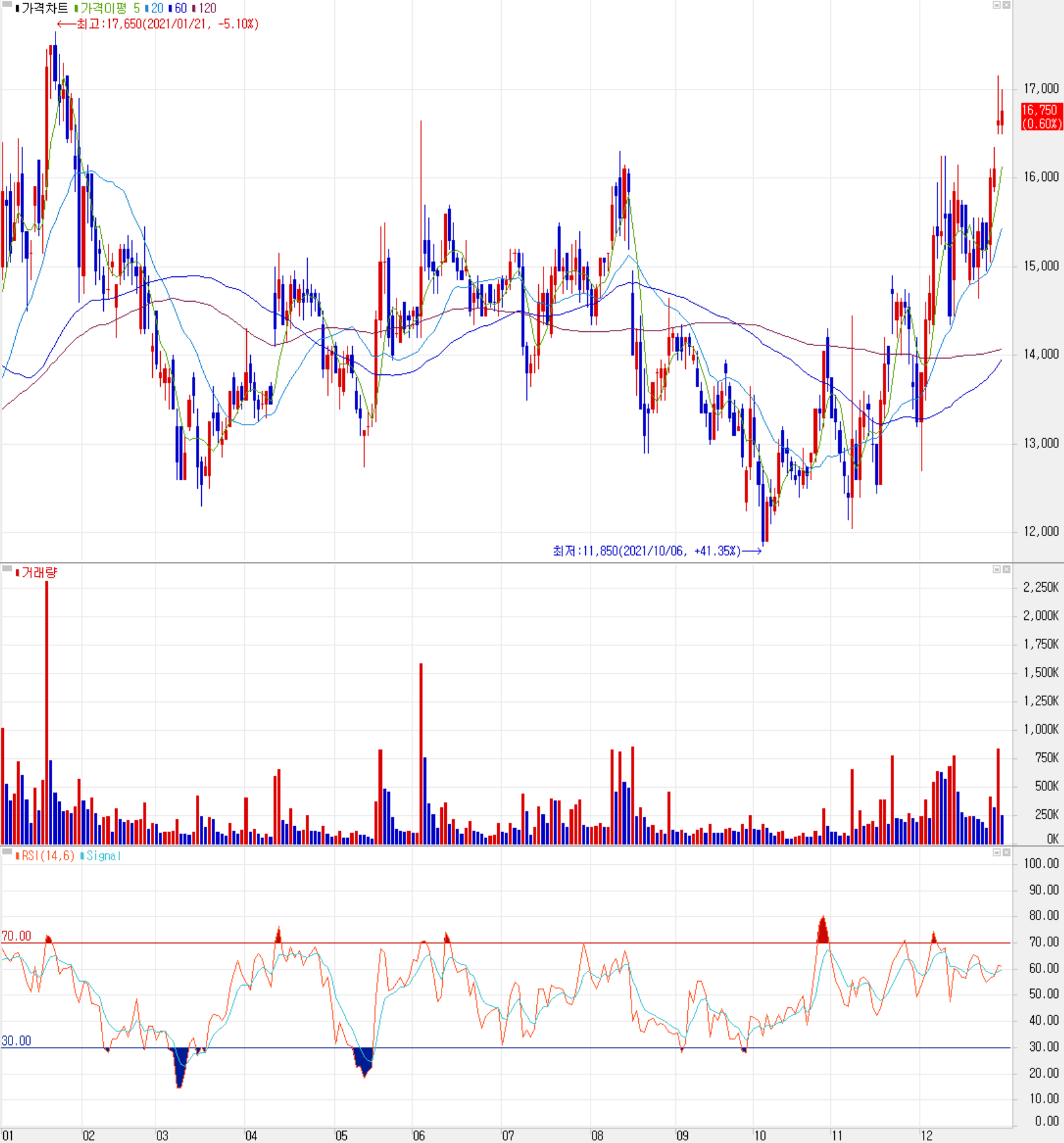
Task: Click the 16,000 price axis label
Action: coord(1041,176)
